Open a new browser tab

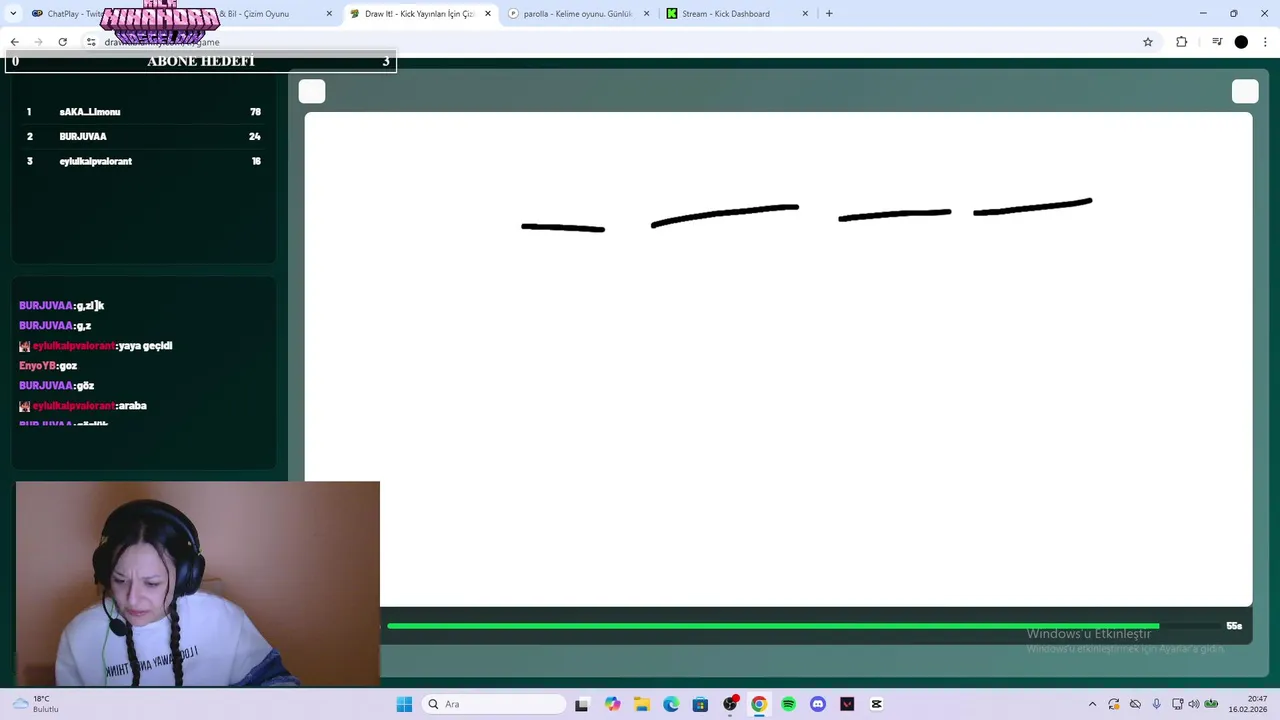[829, 14]
